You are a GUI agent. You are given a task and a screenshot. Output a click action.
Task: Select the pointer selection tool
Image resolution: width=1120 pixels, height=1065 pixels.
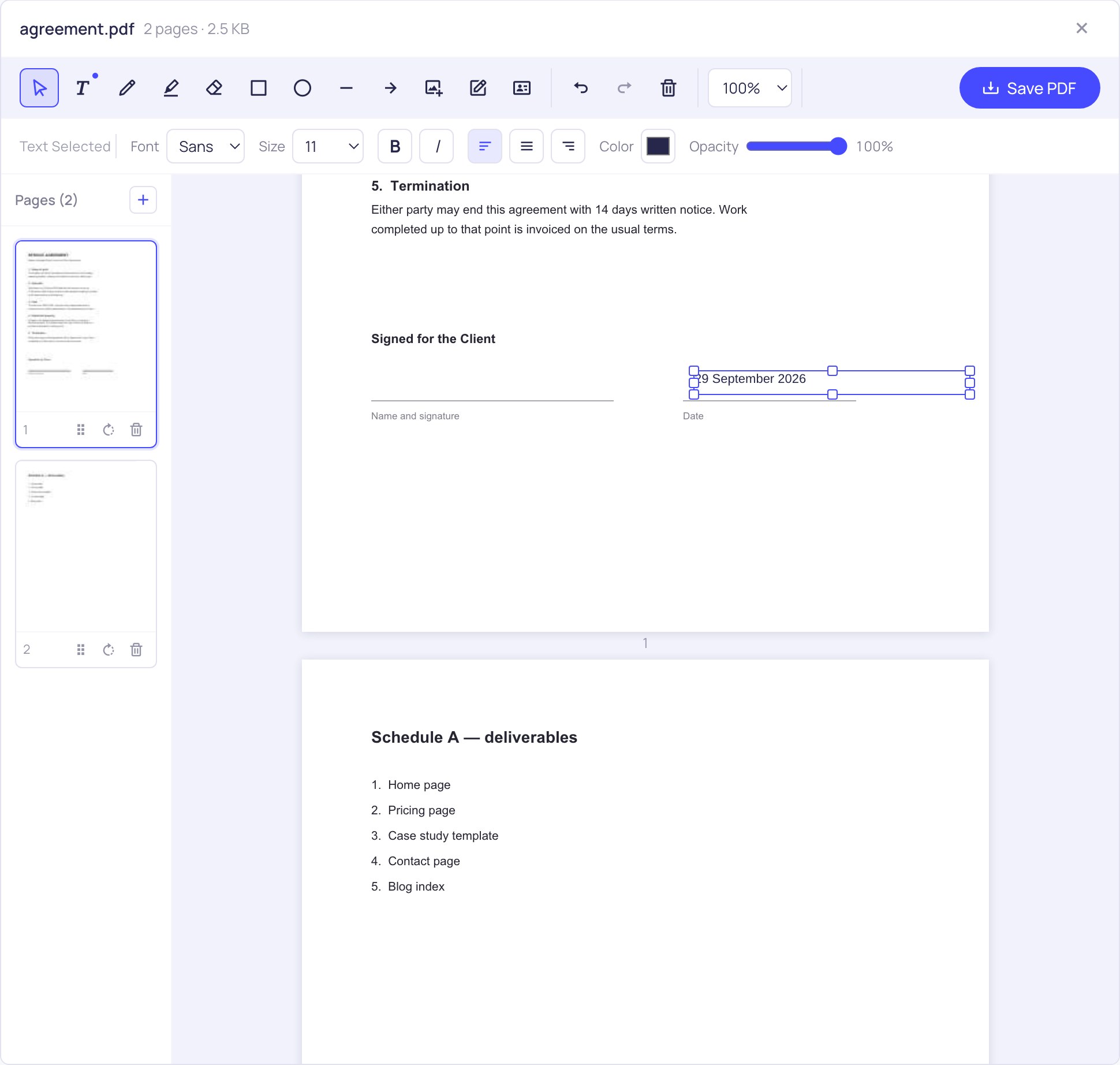(x=39, y=88)
